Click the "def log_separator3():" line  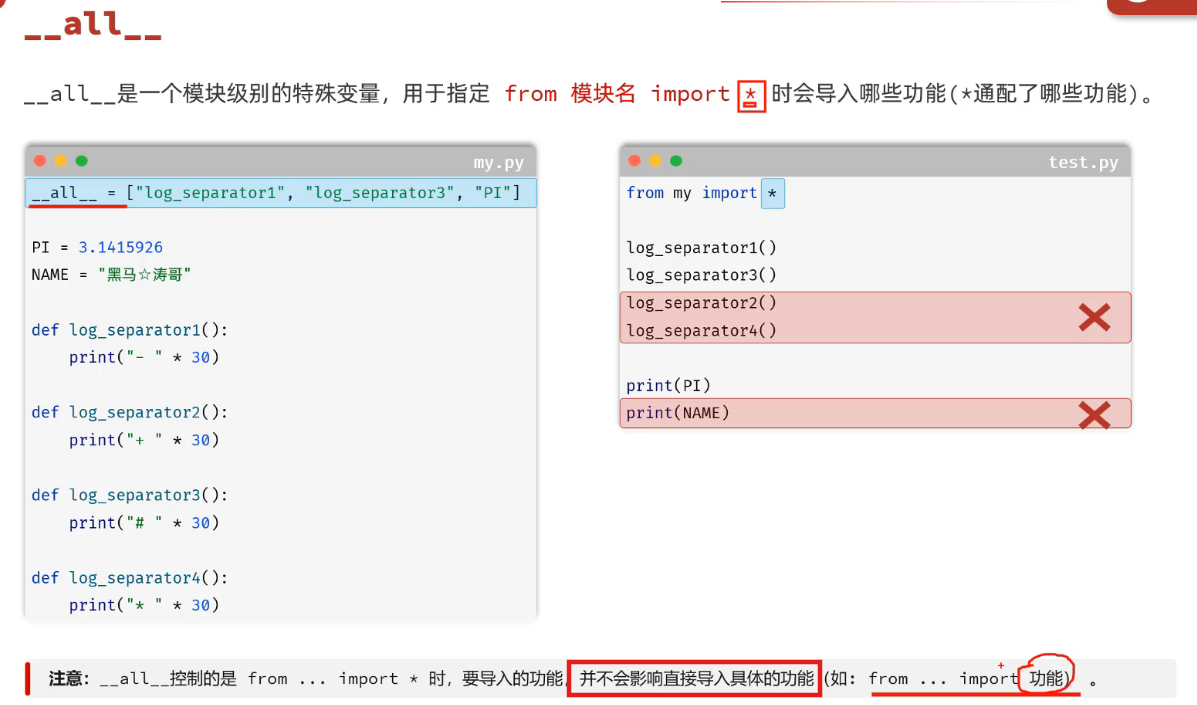pyautogui.click(x=130, y=495)
